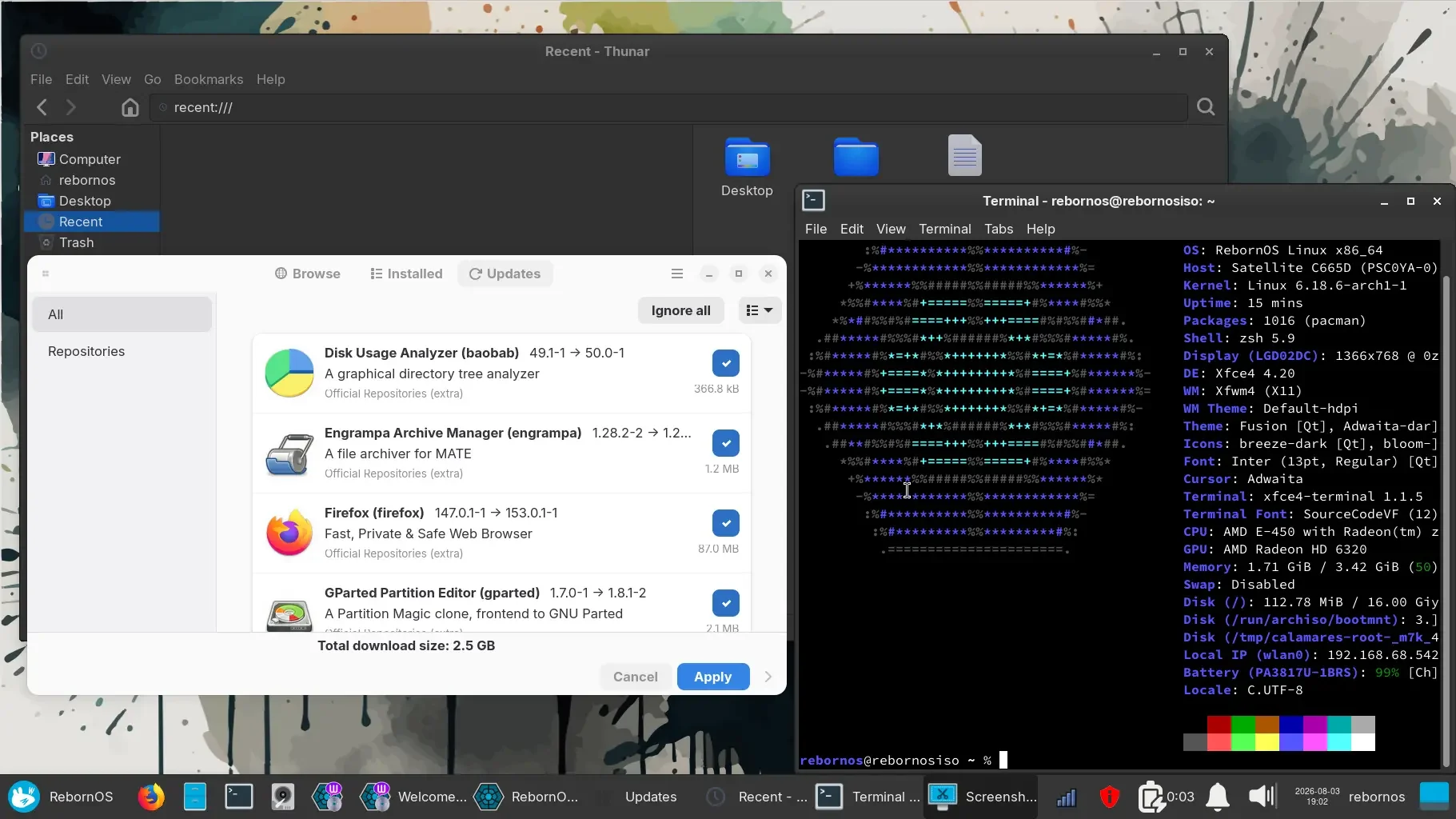The height and width of the screenshot is (819, 1456).
Task: Launch terminal from taskbar launcher
Action: tap(238, 797)
